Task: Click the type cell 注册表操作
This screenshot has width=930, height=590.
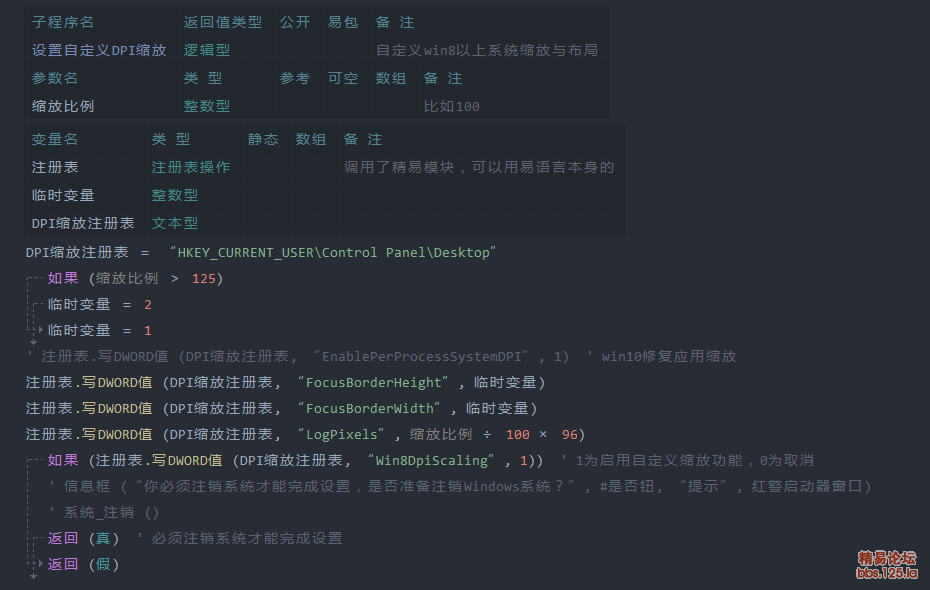Action: tap(191, 167)
